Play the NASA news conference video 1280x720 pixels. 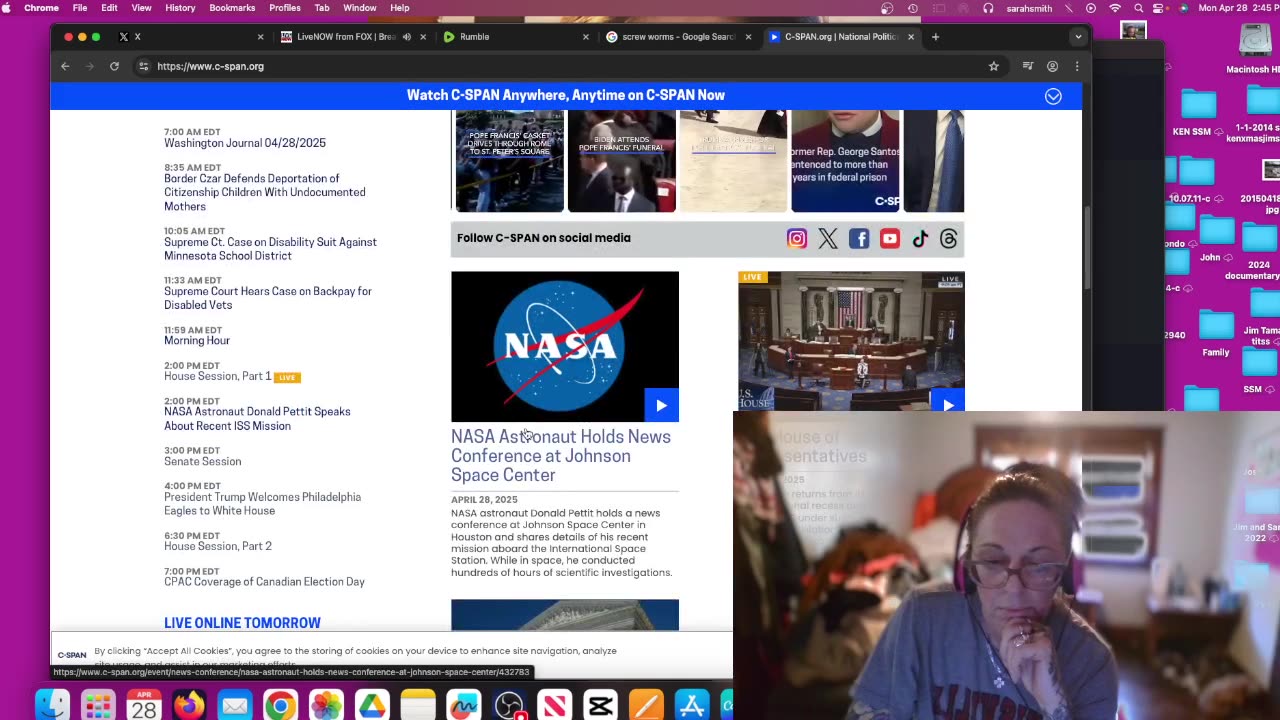(661, 405)
